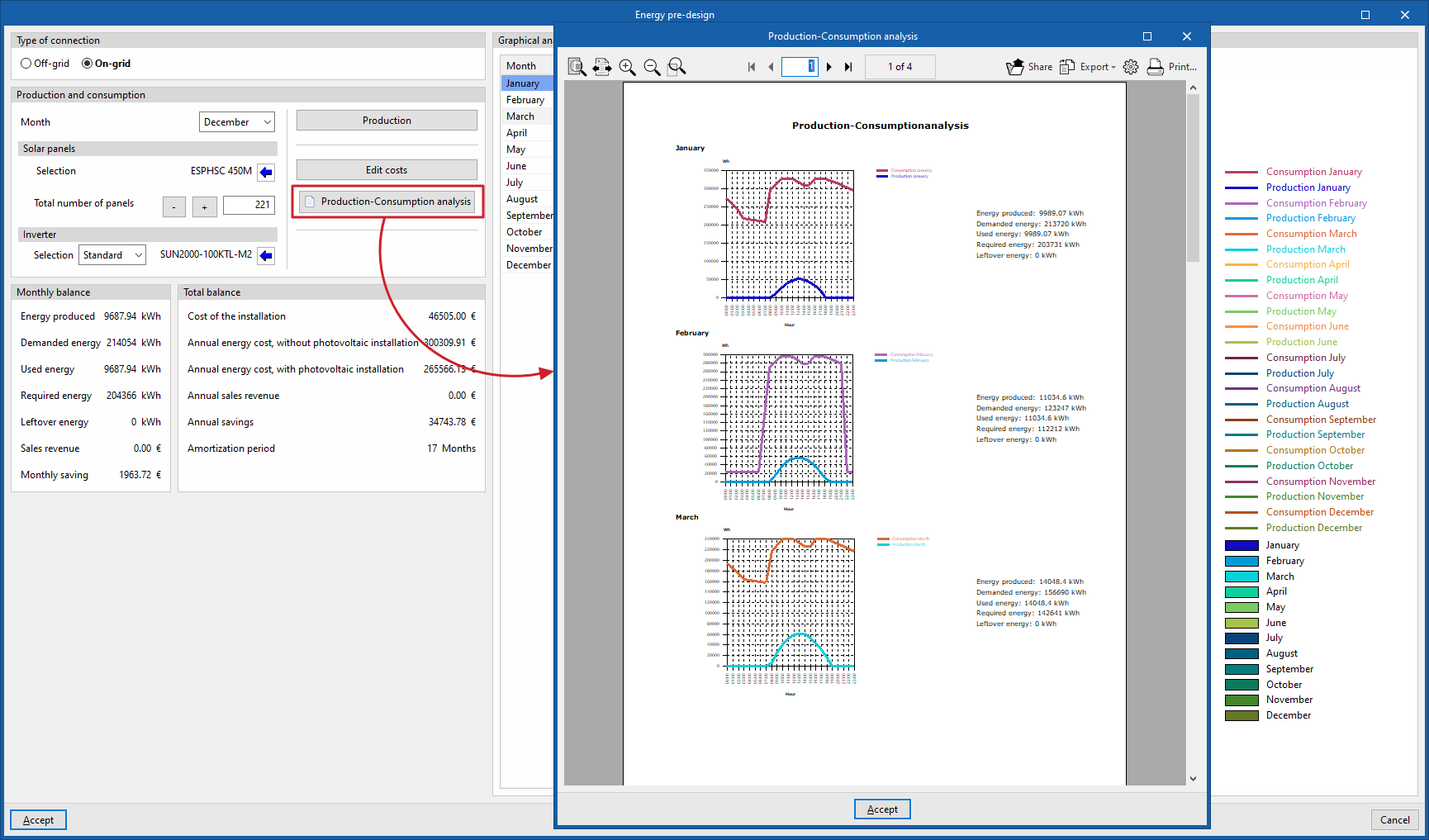Image resolution: width=1429 pixels, height=840 pixels.
Task: Open solar panel selection blue arrow
Action: coord(266,172)
